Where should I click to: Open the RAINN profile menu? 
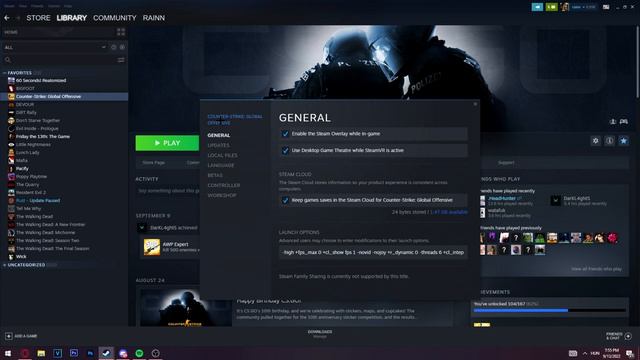click(154, 18)
